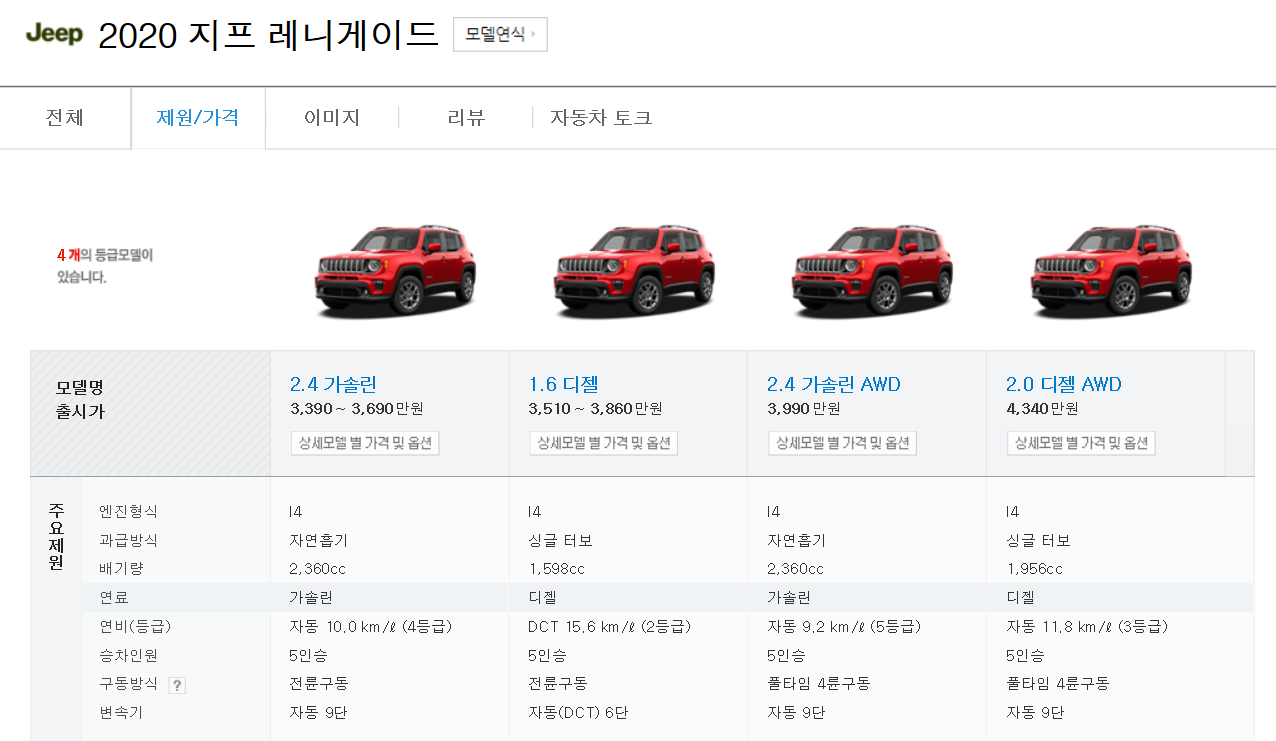Image resolution: width=1276 pixels, height=741 pixels.
Task: Click the 주요제원 section header
Action: (x=56, y=535)
